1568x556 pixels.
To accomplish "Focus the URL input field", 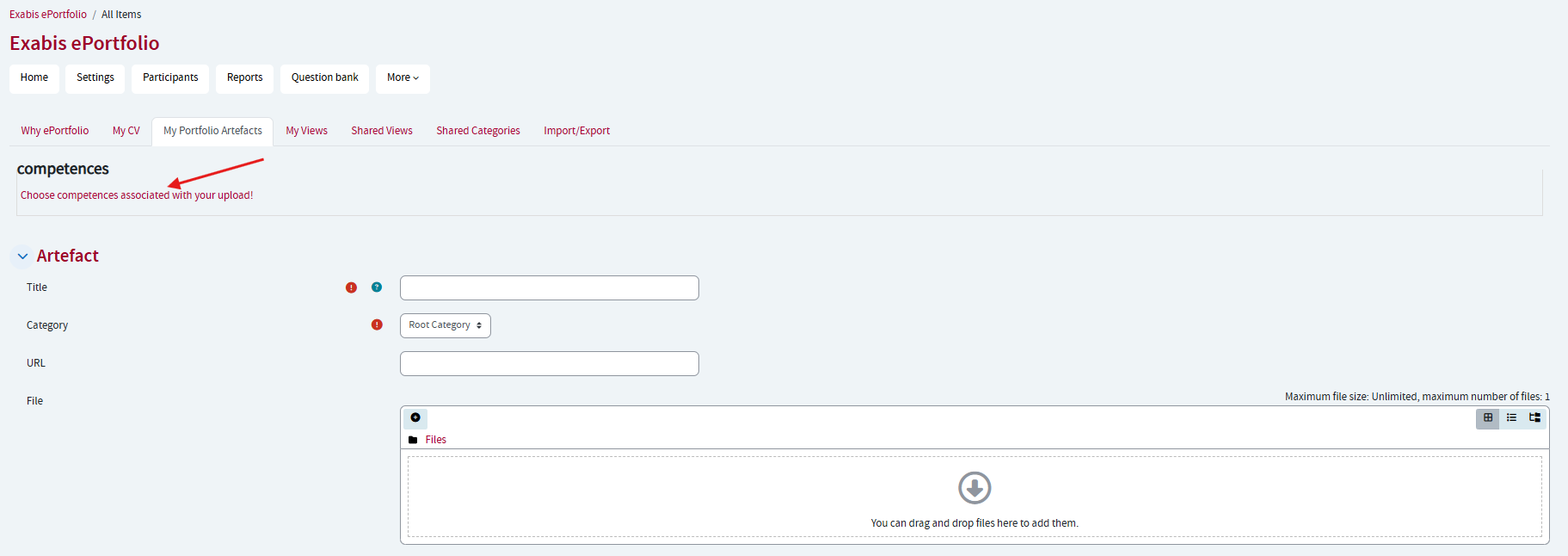I will coord(550,363).
